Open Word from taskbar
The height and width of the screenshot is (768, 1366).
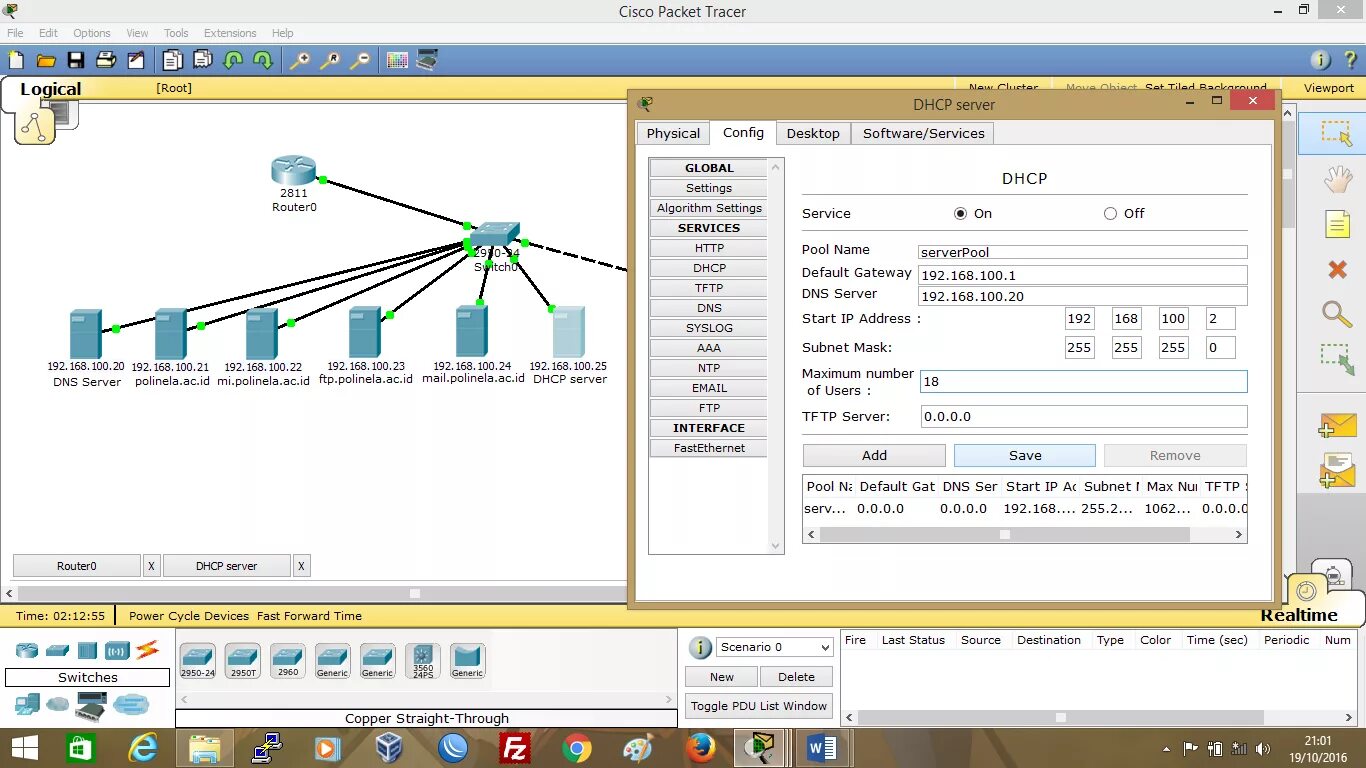pos(822,747)
